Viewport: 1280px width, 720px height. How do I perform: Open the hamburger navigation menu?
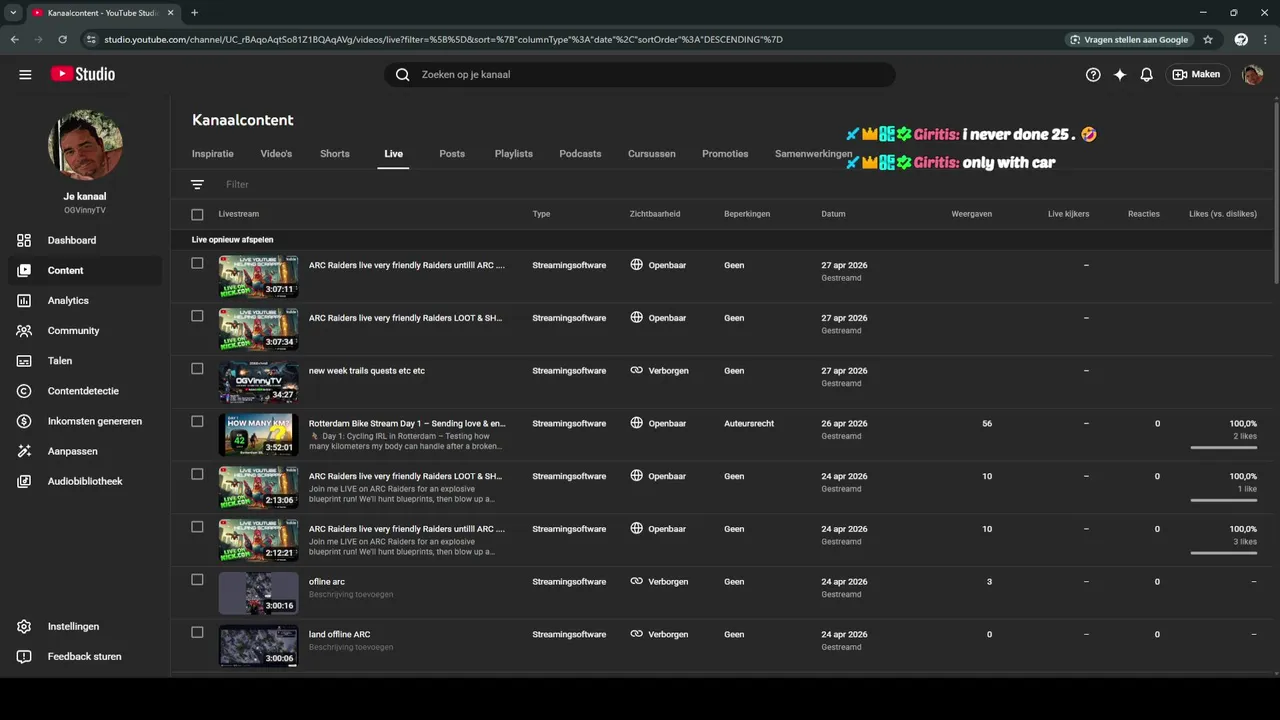coord(25,74)
